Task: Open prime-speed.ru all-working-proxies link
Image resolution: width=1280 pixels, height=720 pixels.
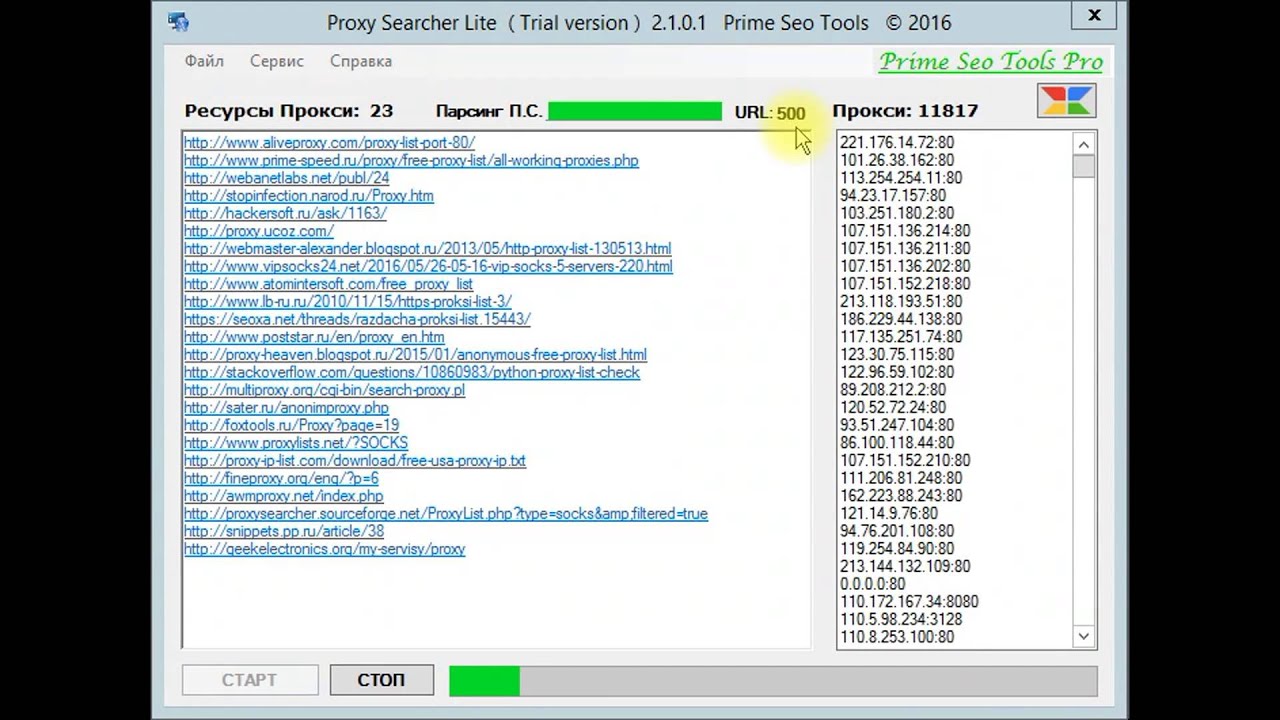Action: [x=411, y=160]
